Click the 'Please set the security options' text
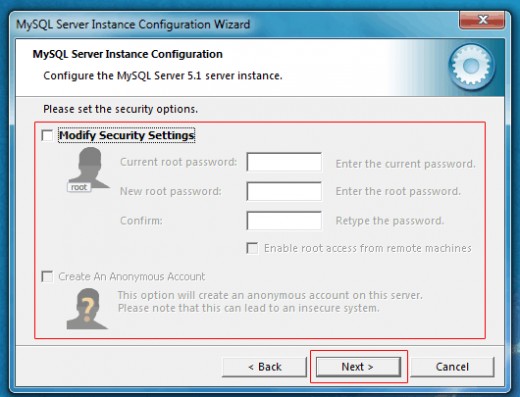This screenshot has width=520, height=397. [x=120, y=109]
